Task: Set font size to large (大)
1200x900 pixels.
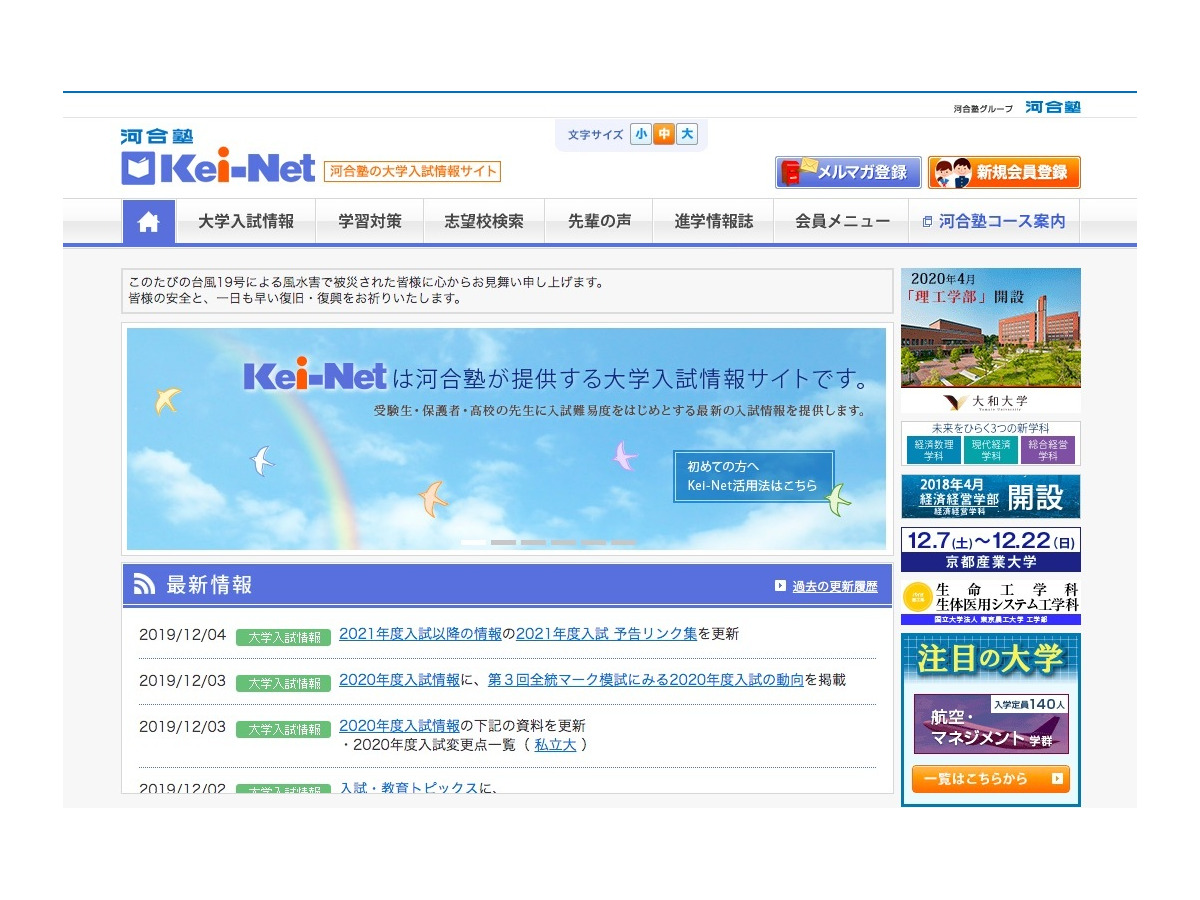Action: pyautogui.click(x=687, y=134)
